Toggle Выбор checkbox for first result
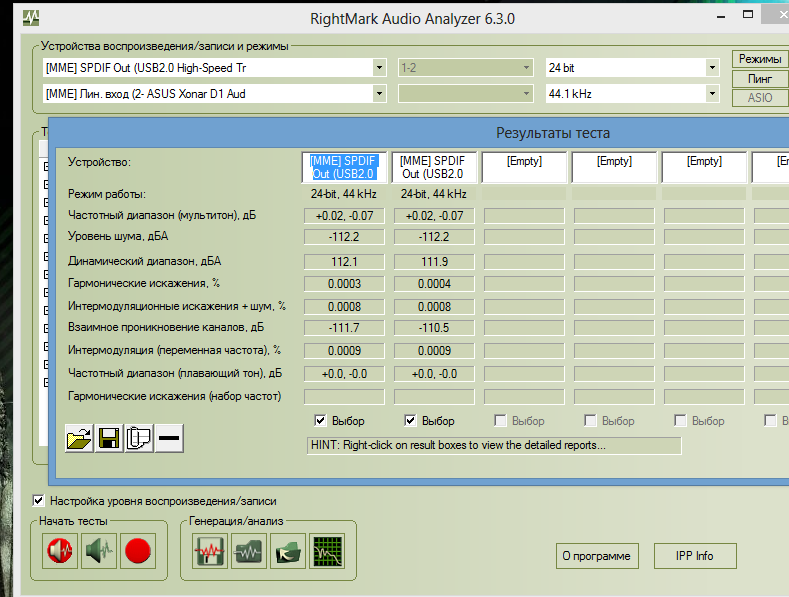The height and width of the screenshot is (597, 789). (320, 420)
